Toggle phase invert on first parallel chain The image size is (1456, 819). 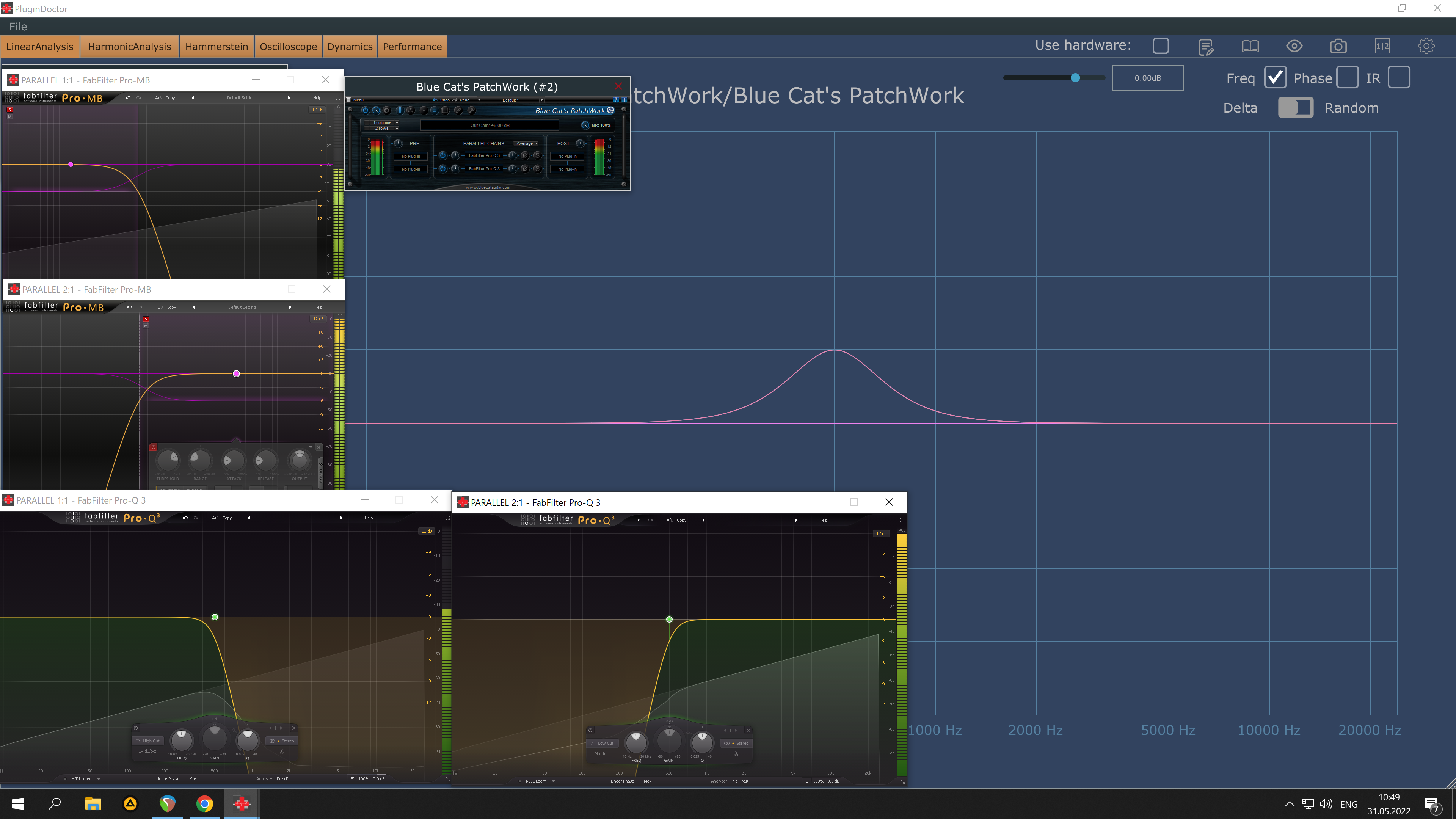coord(525,156)
